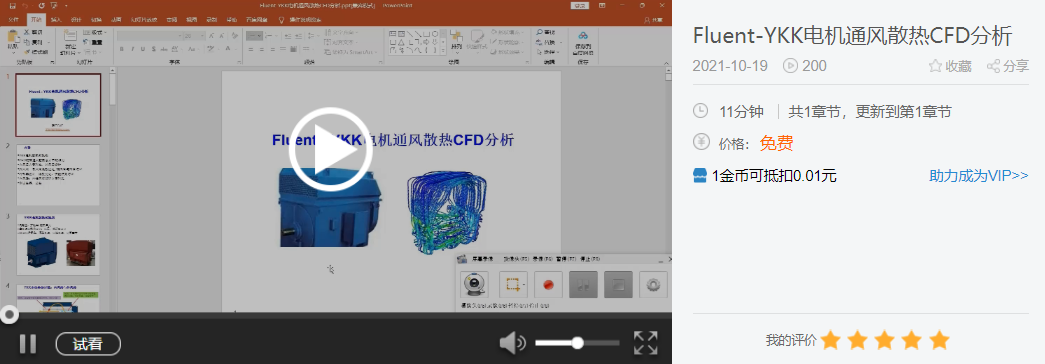
Task: Click the stop button in screen recorder
Action: point(618,285)
